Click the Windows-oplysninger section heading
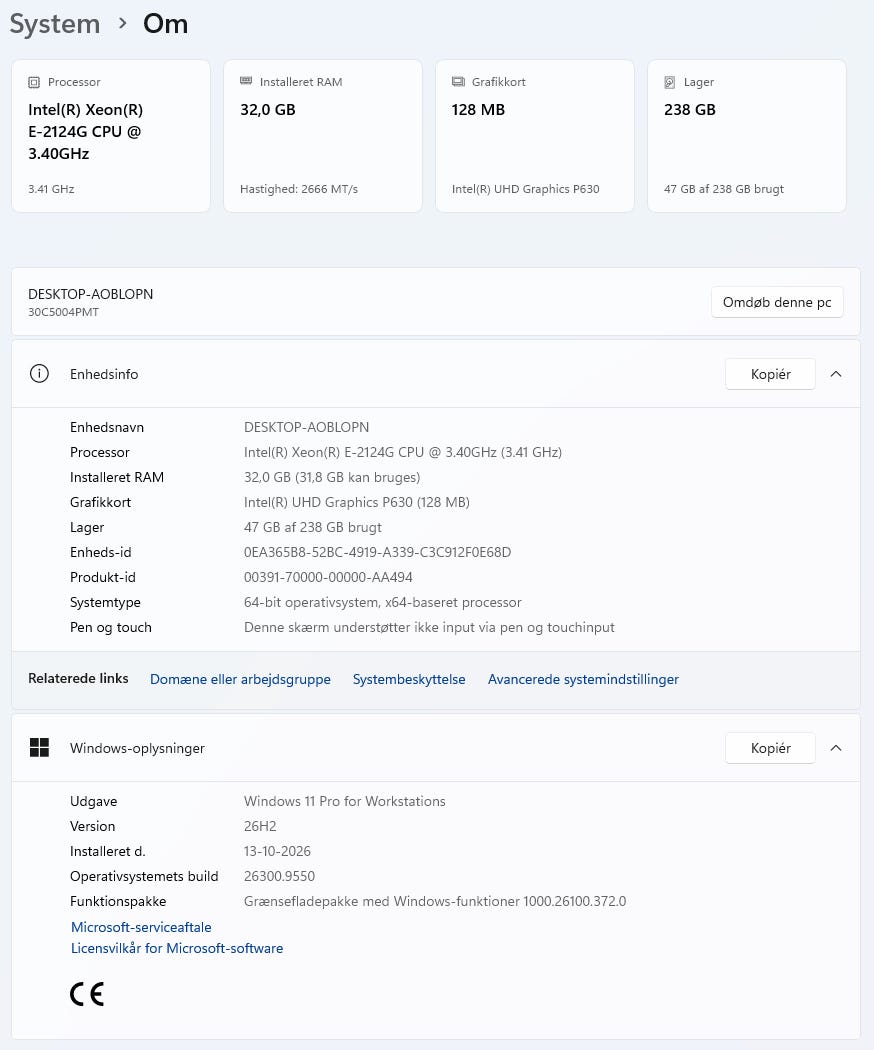 137,749
